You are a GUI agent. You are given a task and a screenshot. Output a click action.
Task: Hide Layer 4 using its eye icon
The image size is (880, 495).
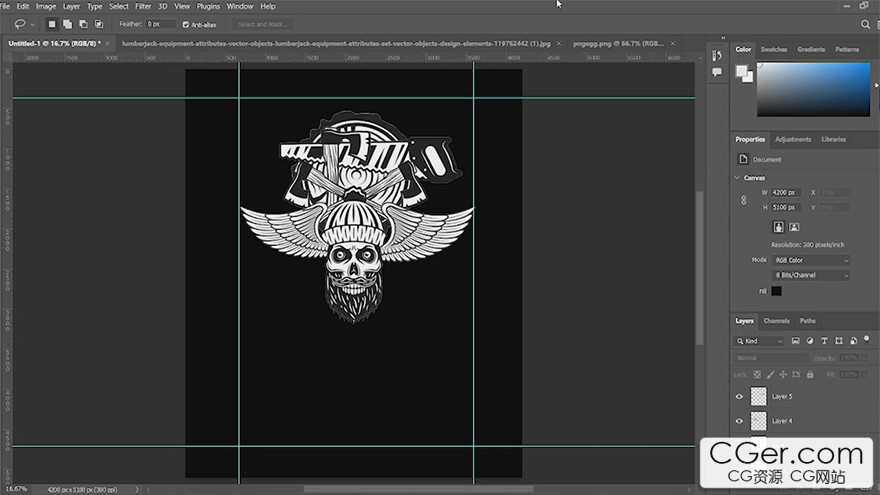pyautogui.click(x=740, y=421)
